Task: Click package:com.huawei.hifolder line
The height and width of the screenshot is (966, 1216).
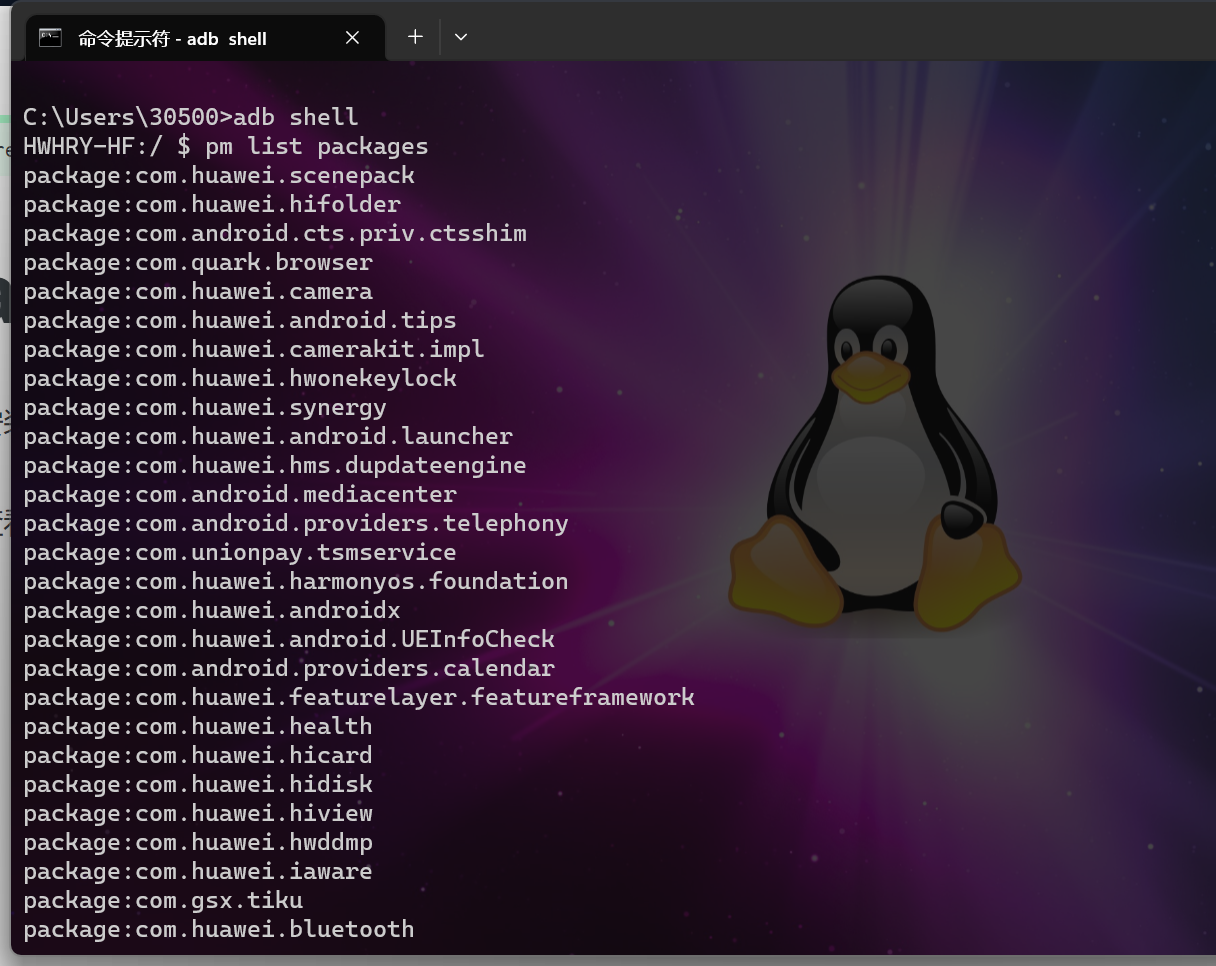Action: coord(212,204)
